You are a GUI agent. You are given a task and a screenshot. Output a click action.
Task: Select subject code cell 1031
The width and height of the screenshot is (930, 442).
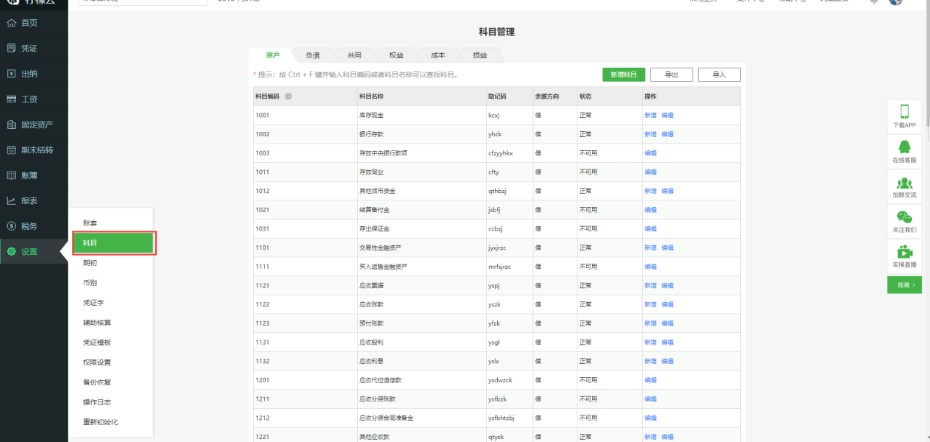(x=305, y=229)
